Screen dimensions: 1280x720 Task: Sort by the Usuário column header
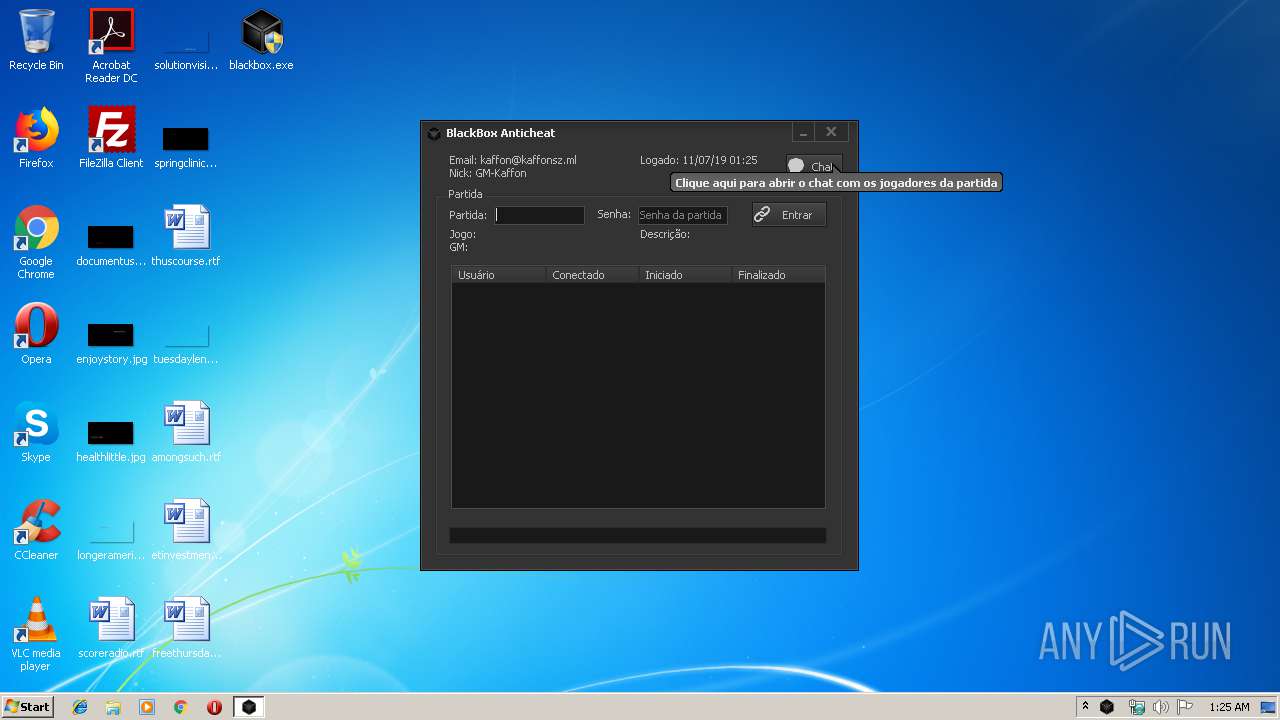tap(498, 275)
